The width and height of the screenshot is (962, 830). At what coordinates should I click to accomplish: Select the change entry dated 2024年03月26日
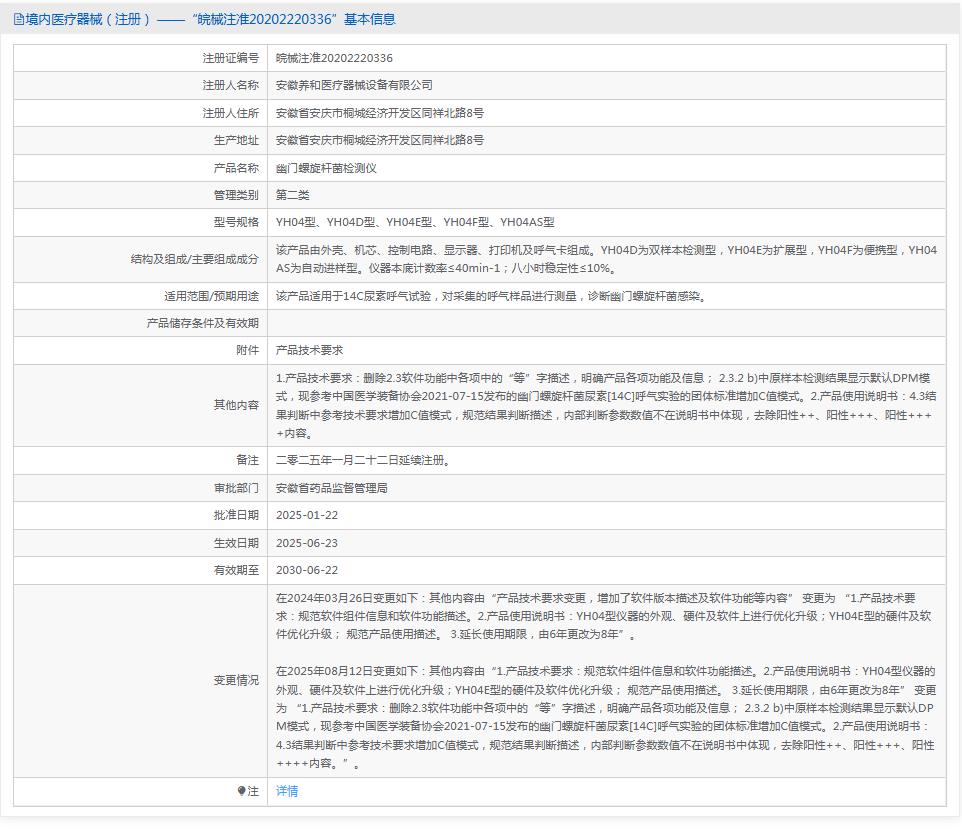tap(604, 616)
